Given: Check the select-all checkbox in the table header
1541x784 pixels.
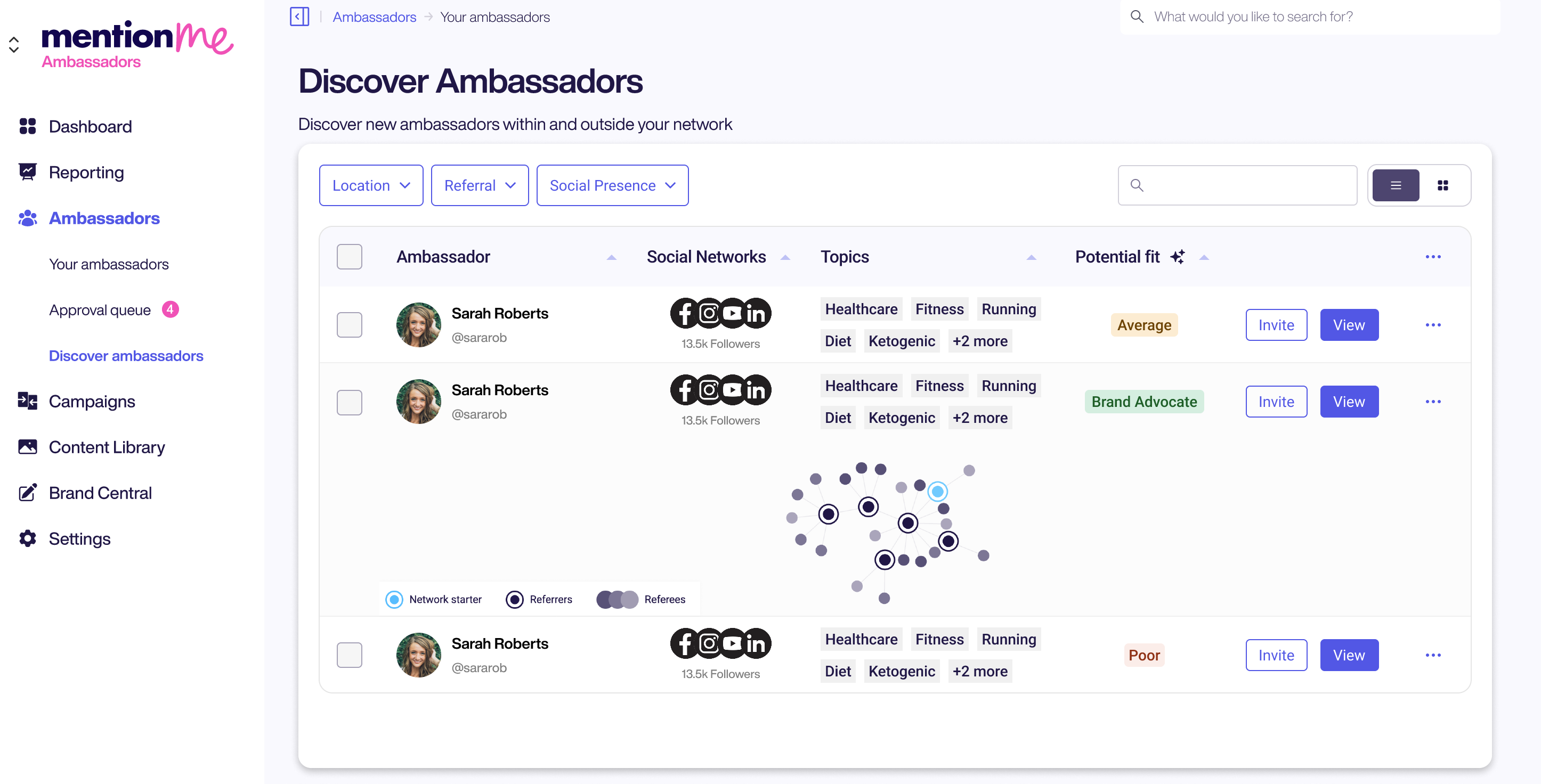Looking at the screenshot, I should 350,256.
